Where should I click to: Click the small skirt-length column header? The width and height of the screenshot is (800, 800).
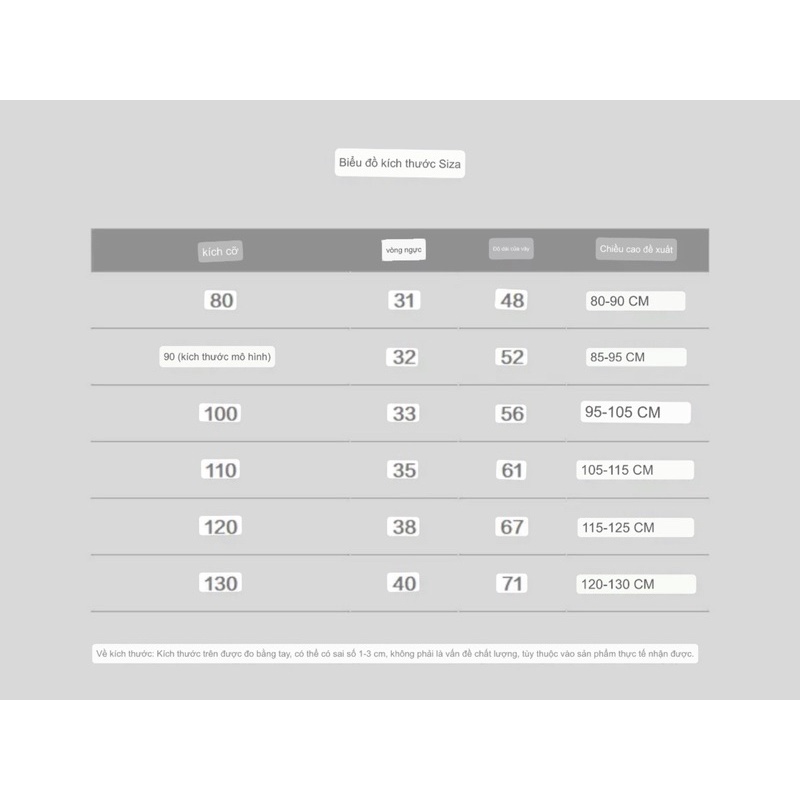(511, 249)
